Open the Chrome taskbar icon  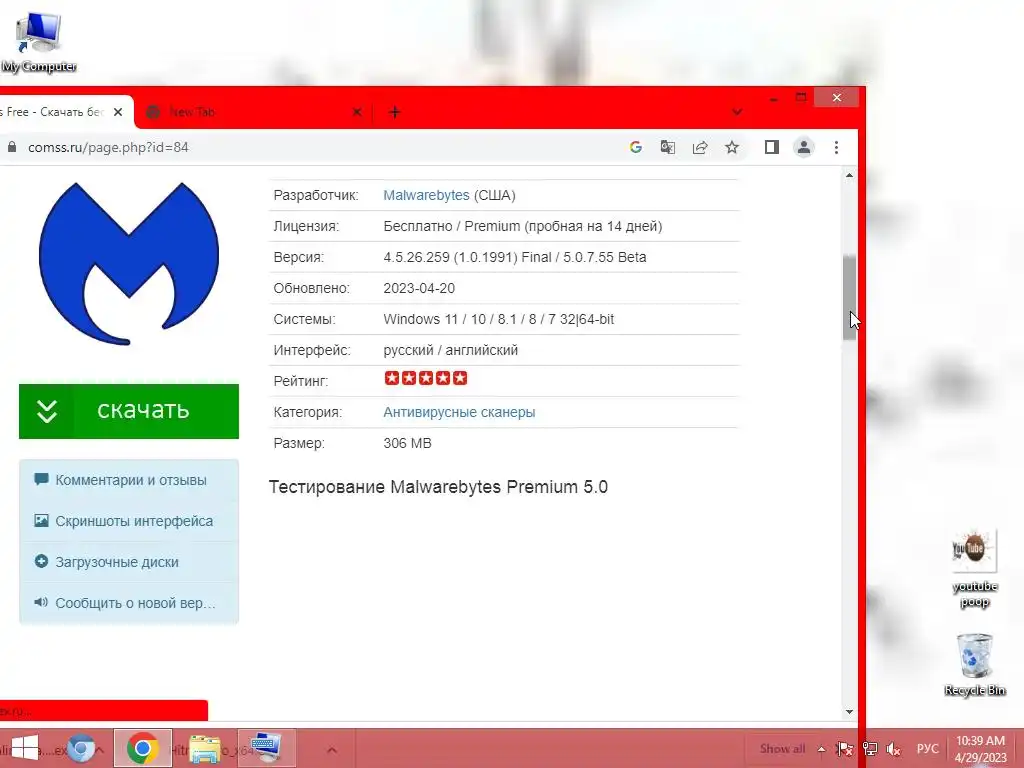click(142, 748)
